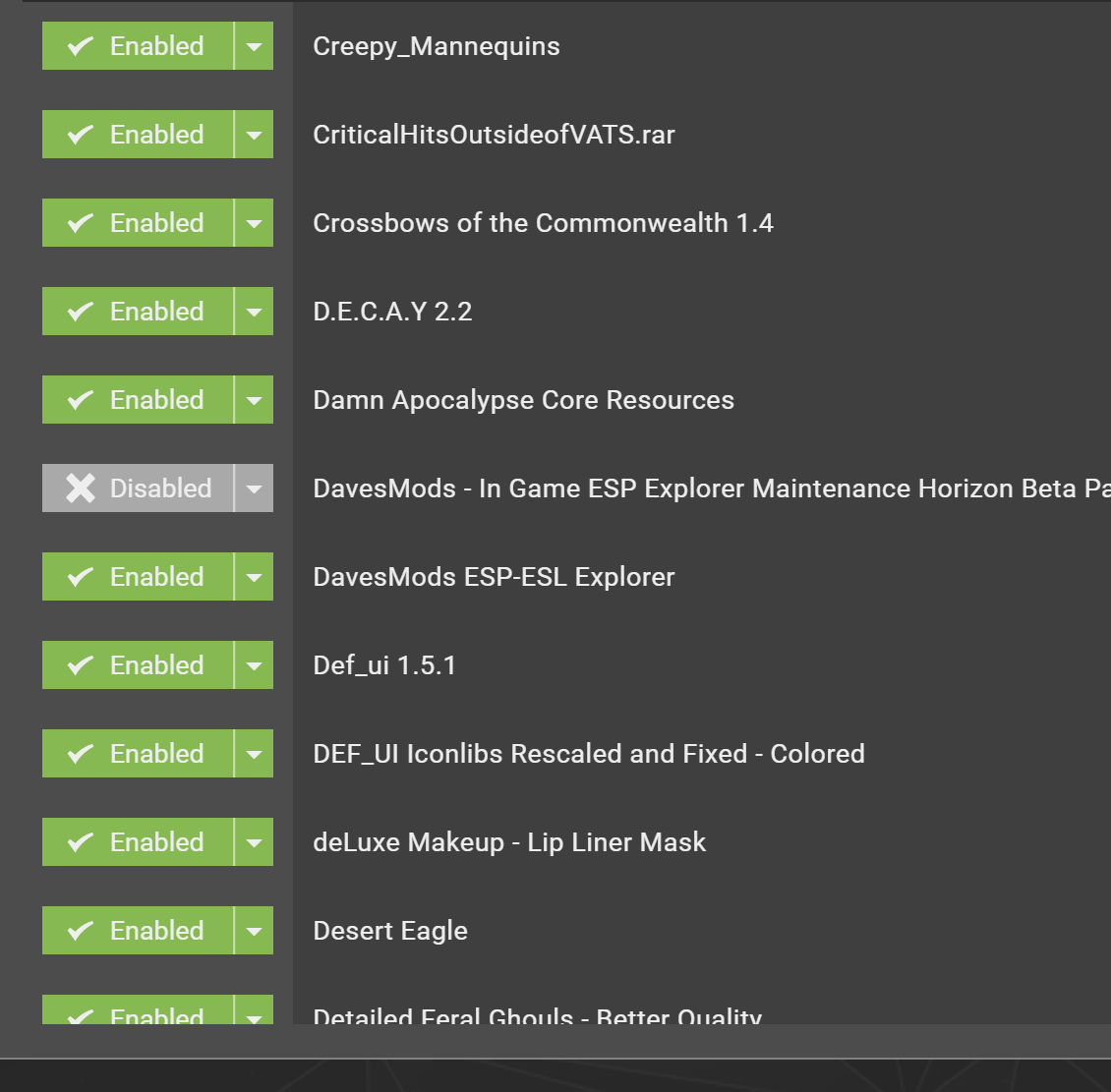Toggle the Desert Eagle enabled button
Image resolution: width=1111 pixels, height=1092 pixels.
point(138,931)
